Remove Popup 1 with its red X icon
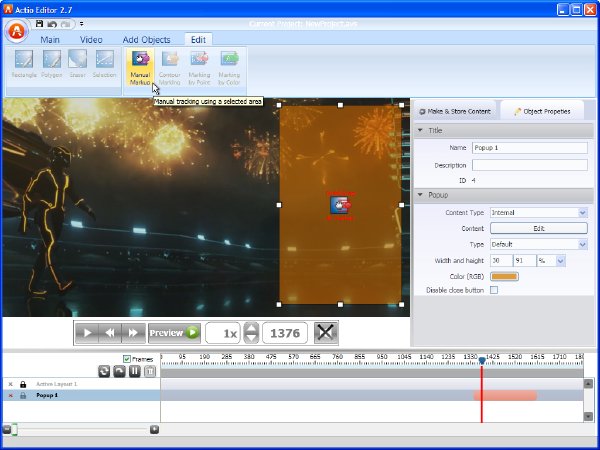The width and height of the screenshot is (600, 450). pyautogui.click(x=10, y=396)
